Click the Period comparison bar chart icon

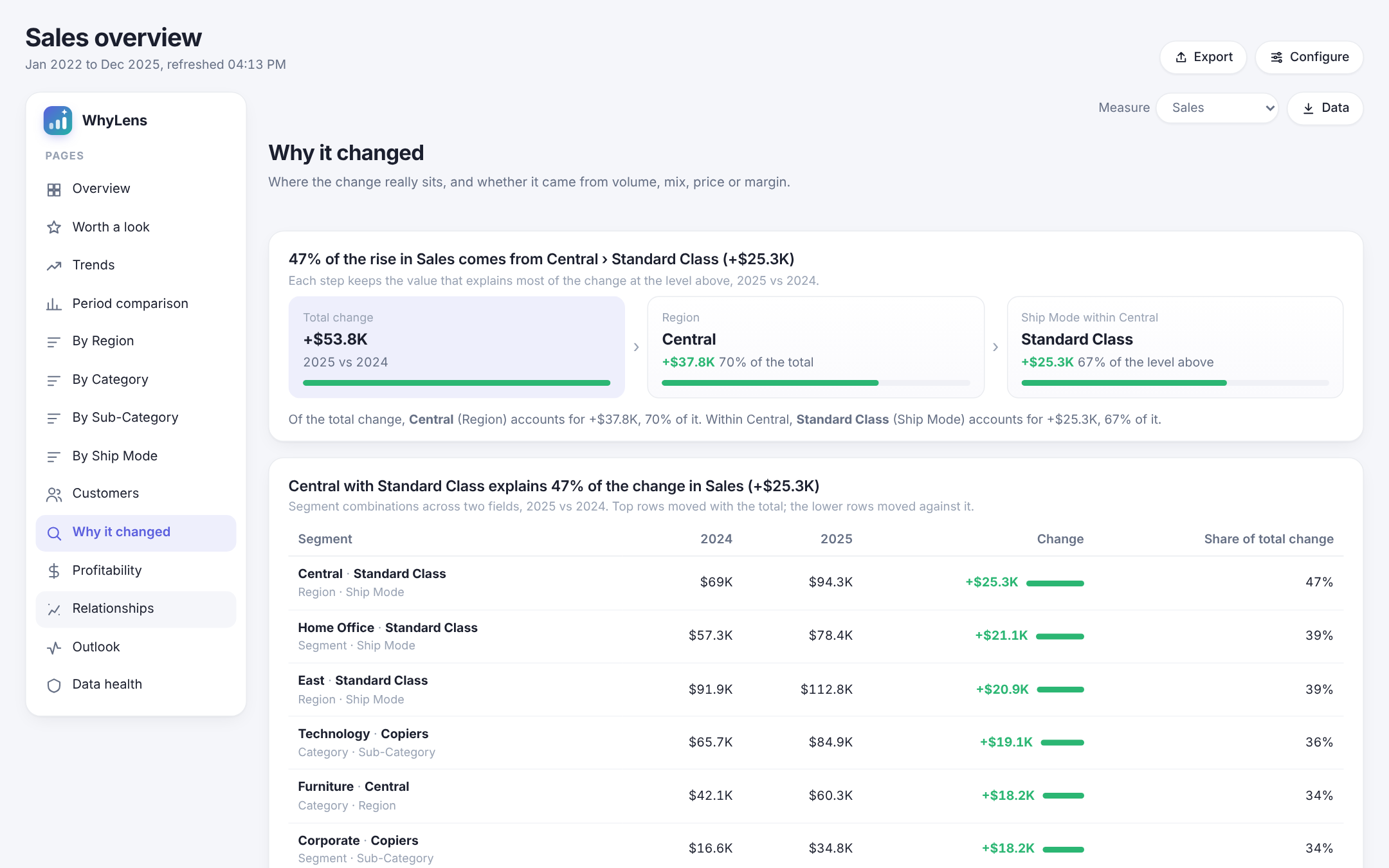(54, 304)
